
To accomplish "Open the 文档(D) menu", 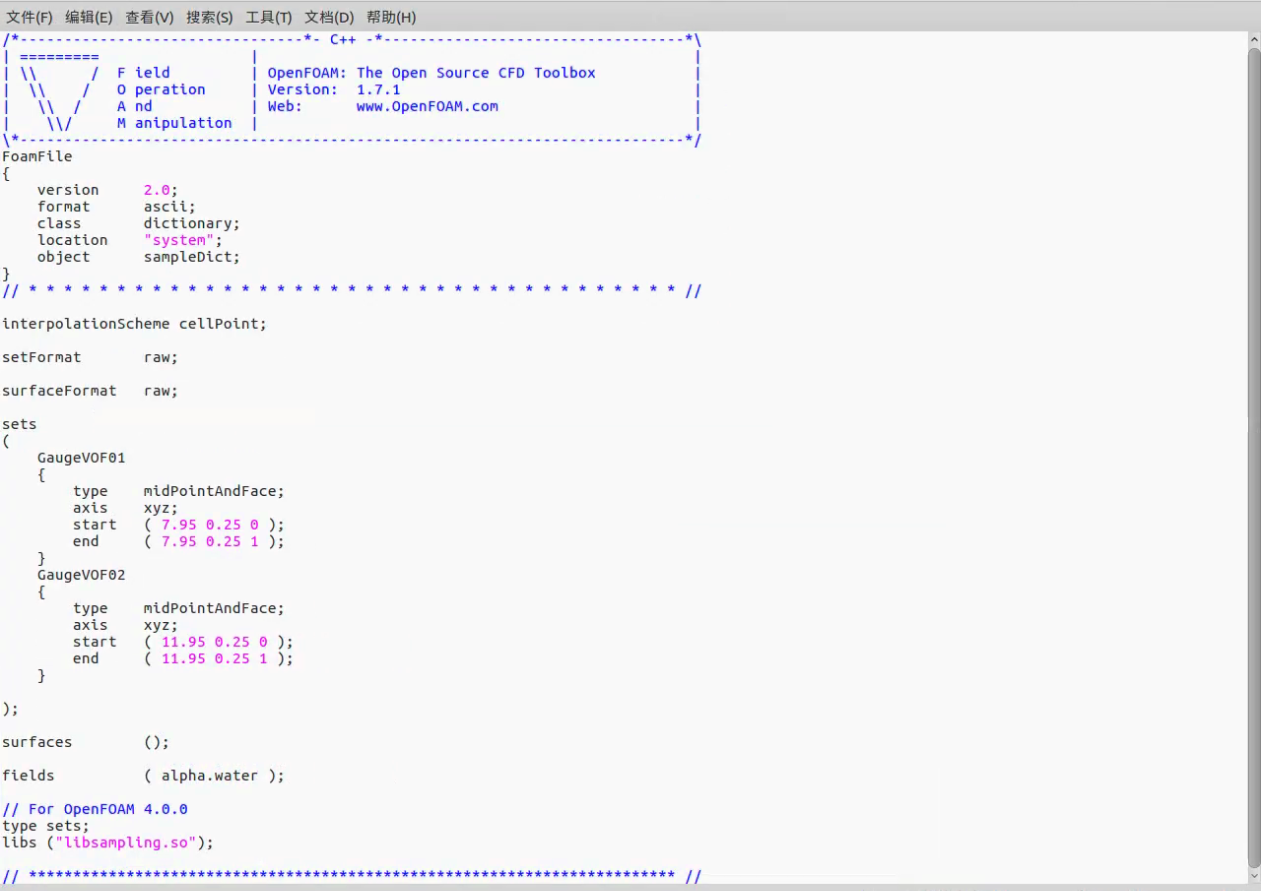I will coord(330,17).
